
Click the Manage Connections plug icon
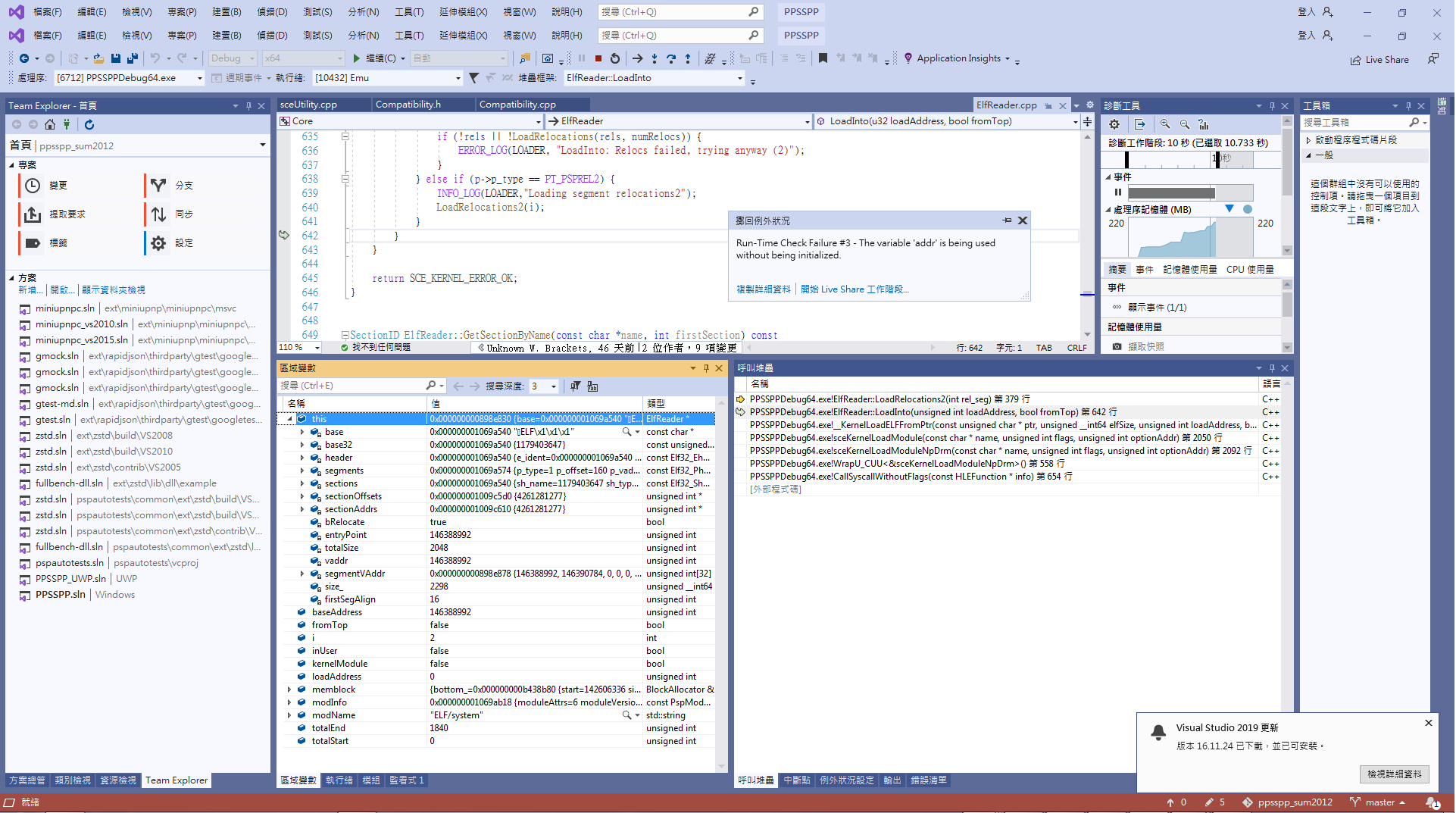click(x=67, y=124)
